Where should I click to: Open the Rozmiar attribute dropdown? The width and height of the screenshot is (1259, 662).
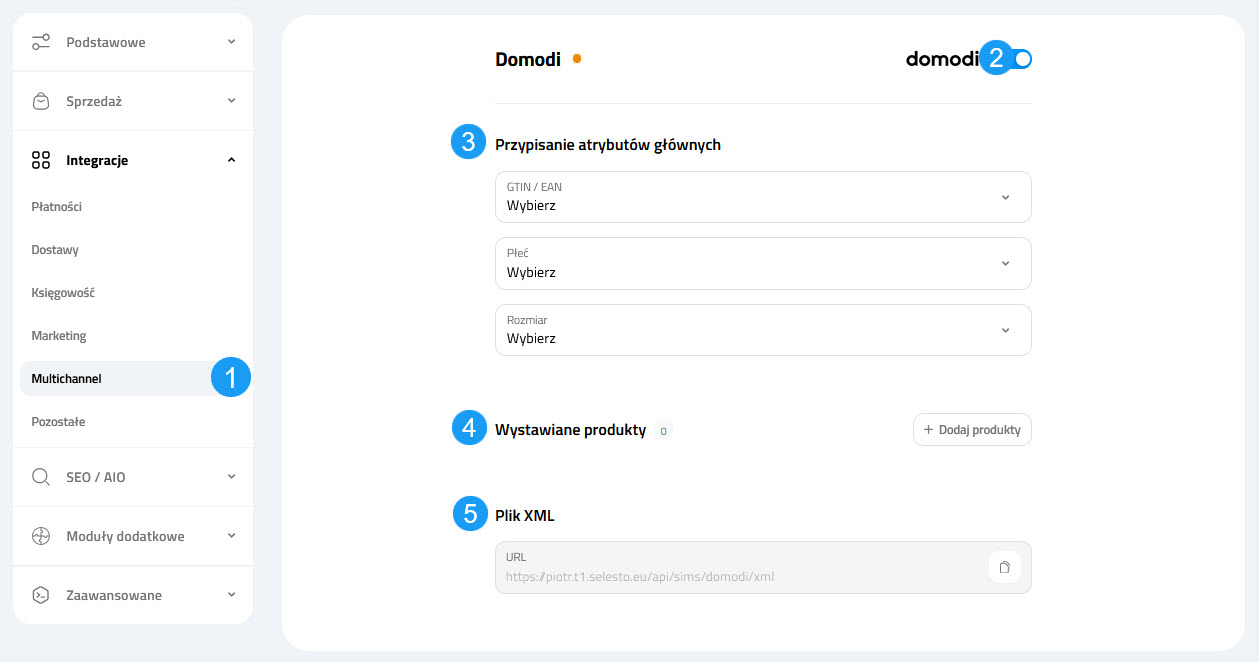click(763, 330)
